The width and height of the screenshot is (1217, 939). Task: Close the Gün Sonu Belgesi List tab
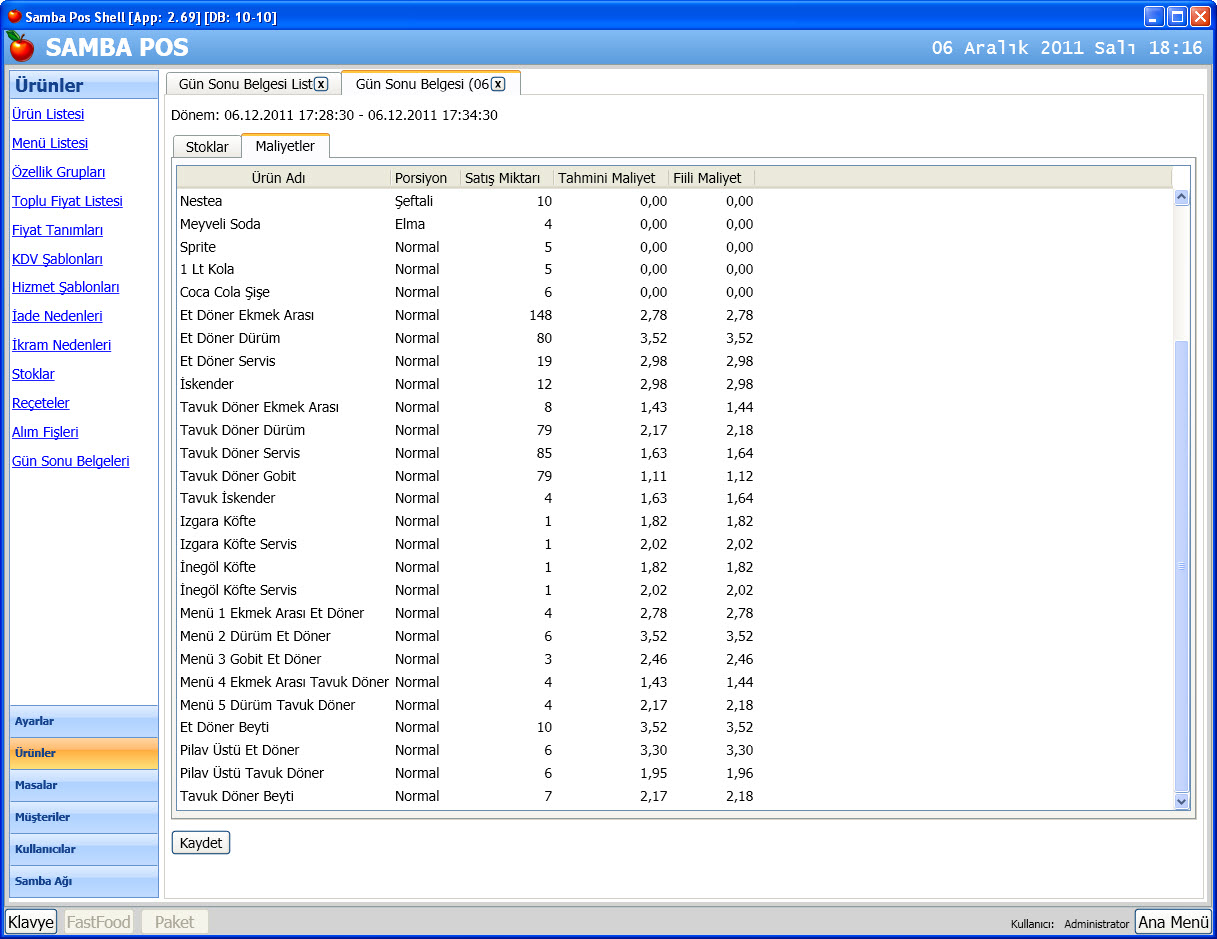[321, 84]
